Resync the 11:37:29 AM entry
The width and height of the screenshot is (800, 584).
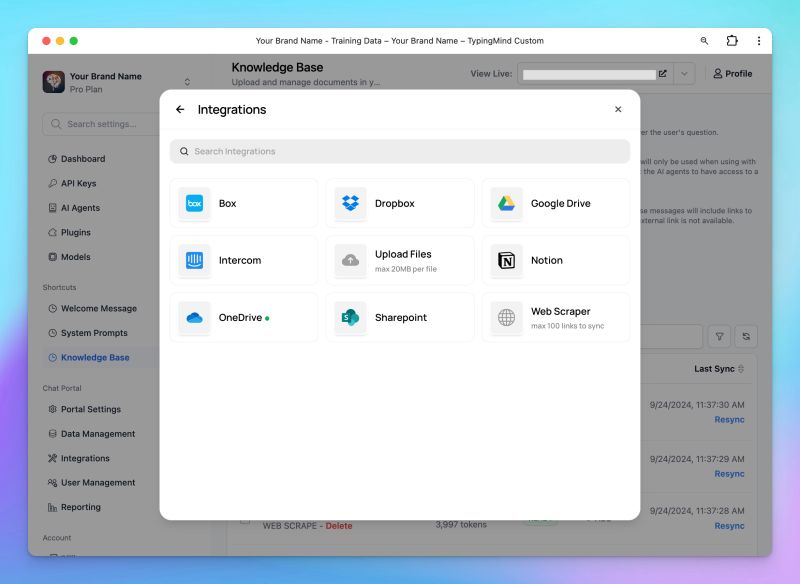click(x=729, y=474)
